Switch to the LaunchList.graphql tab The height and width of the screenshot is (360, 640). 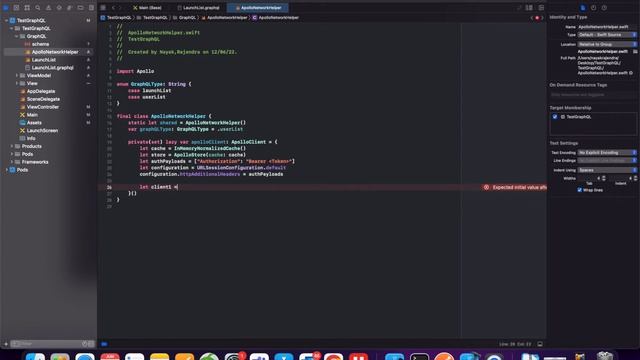(x=199, y=8)
